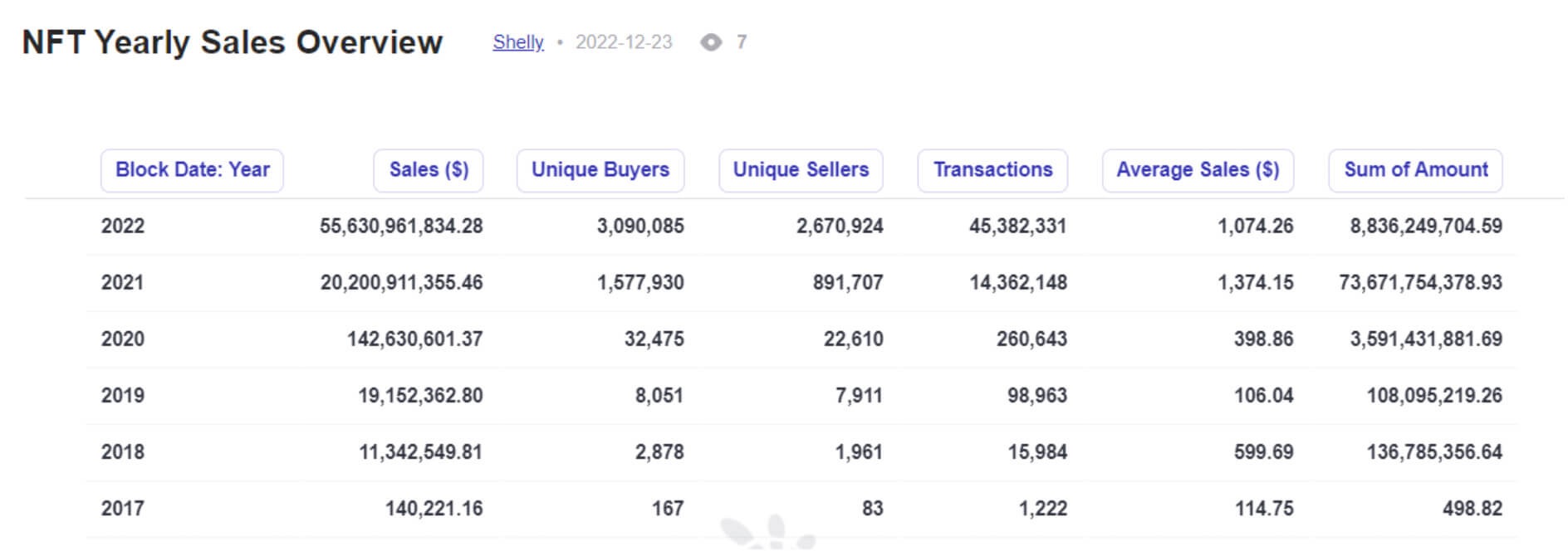Click the NFT Yearly Sales Overview title

(x=233, y=42)
